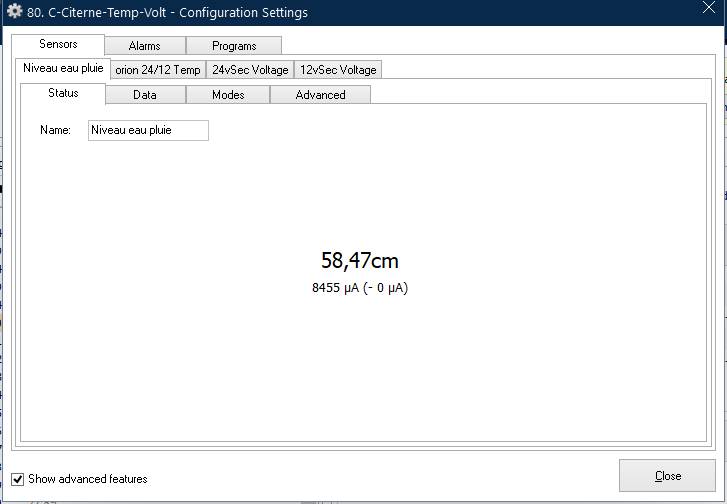Select the Niveau eau pluie sensor tab

point(63,69)
